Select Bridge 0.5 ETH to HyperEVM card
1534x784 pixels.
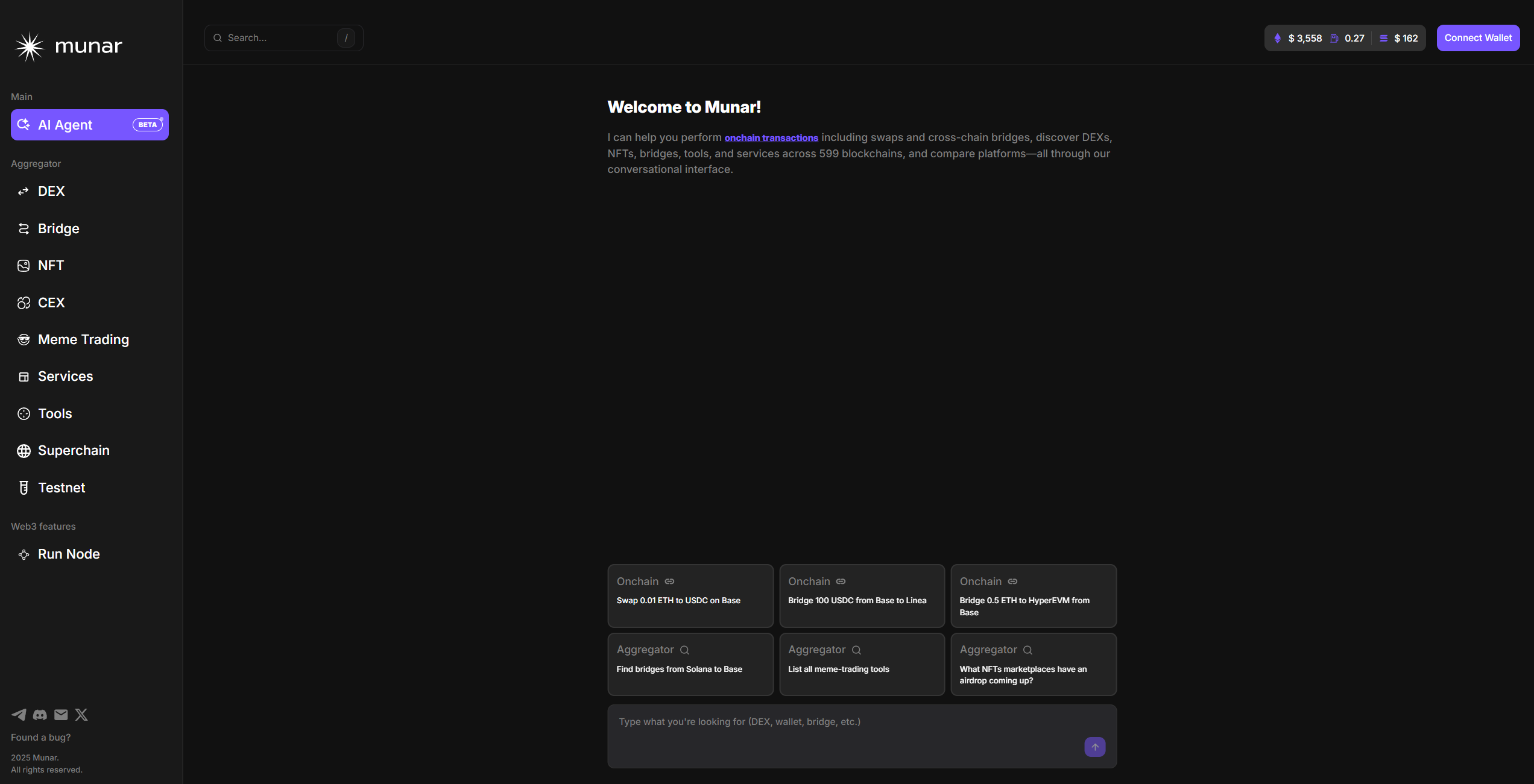(1034, 595)
